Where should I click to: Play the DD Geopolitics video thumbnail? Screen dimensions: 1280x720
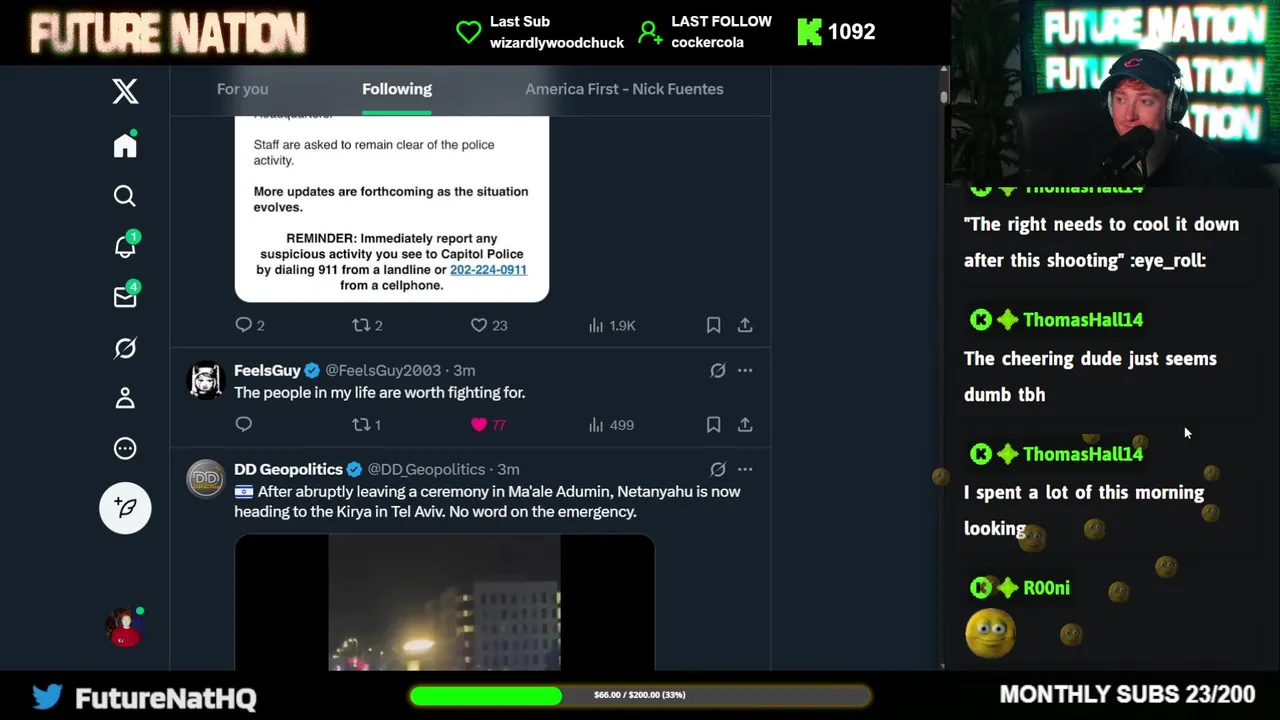[x=444, y=602]
